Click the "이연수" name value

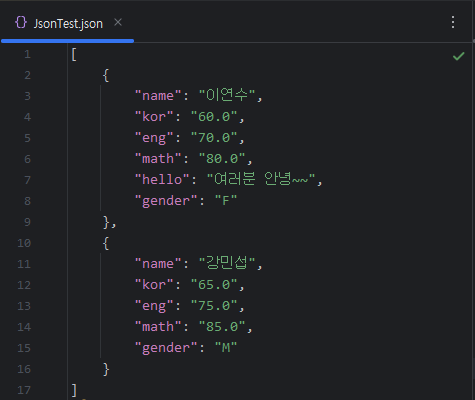point(227,96)
